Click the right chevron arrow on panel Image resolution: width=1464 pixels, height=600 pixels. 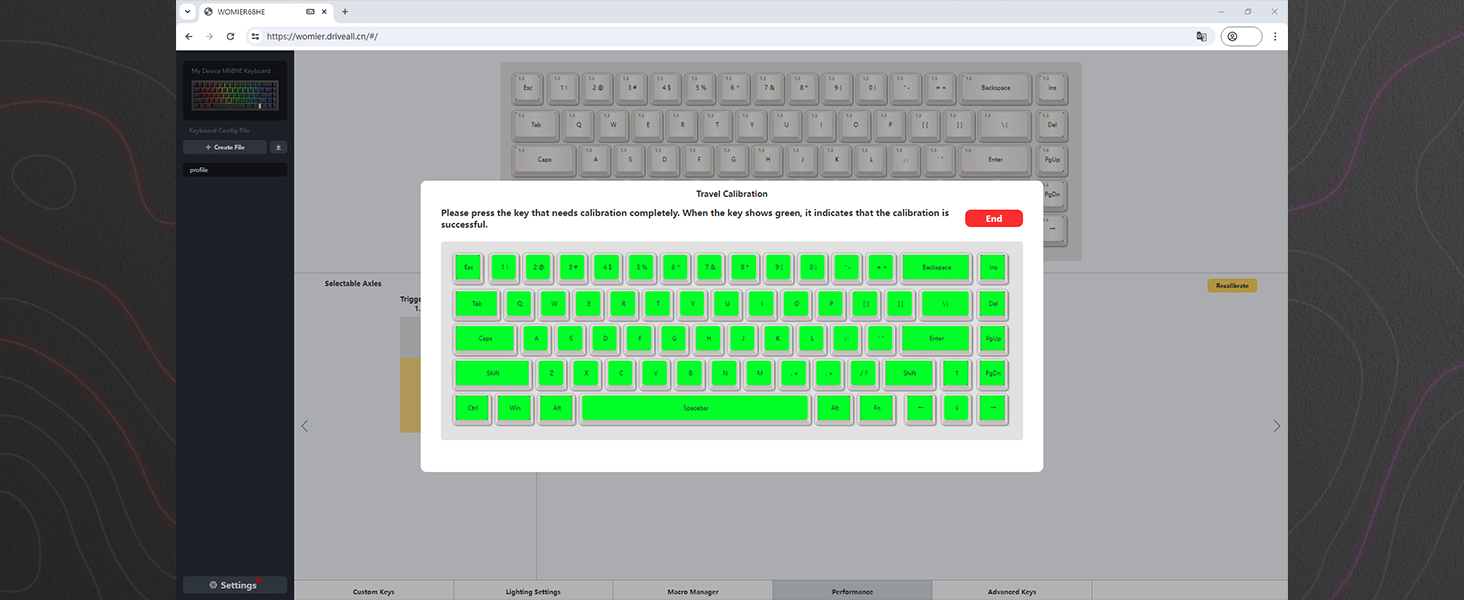coord(1276,426)
